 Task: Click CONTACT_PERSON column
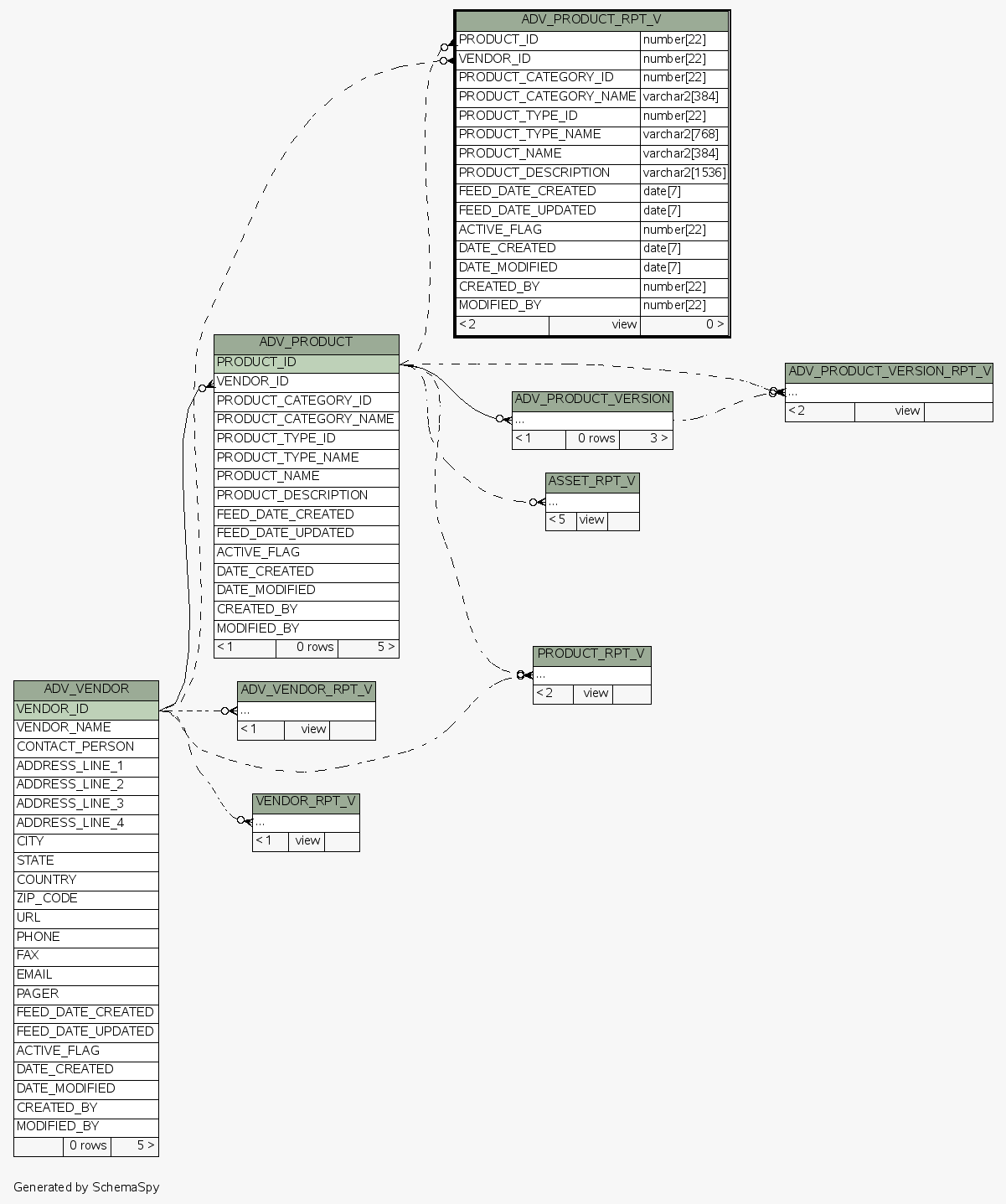pyautogui.click(x=86, y=747)
